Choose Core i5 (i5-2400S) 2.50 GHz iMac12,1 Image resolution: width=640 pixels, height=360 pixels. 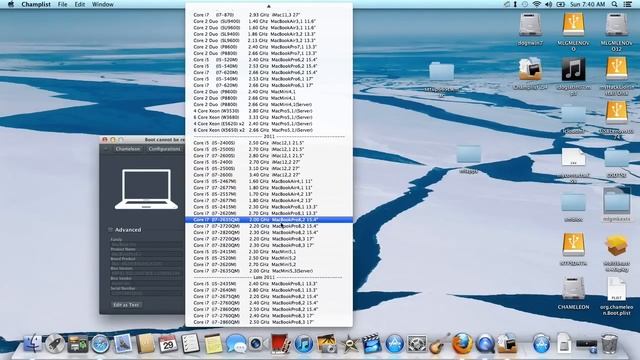click(x=269, y=143)
